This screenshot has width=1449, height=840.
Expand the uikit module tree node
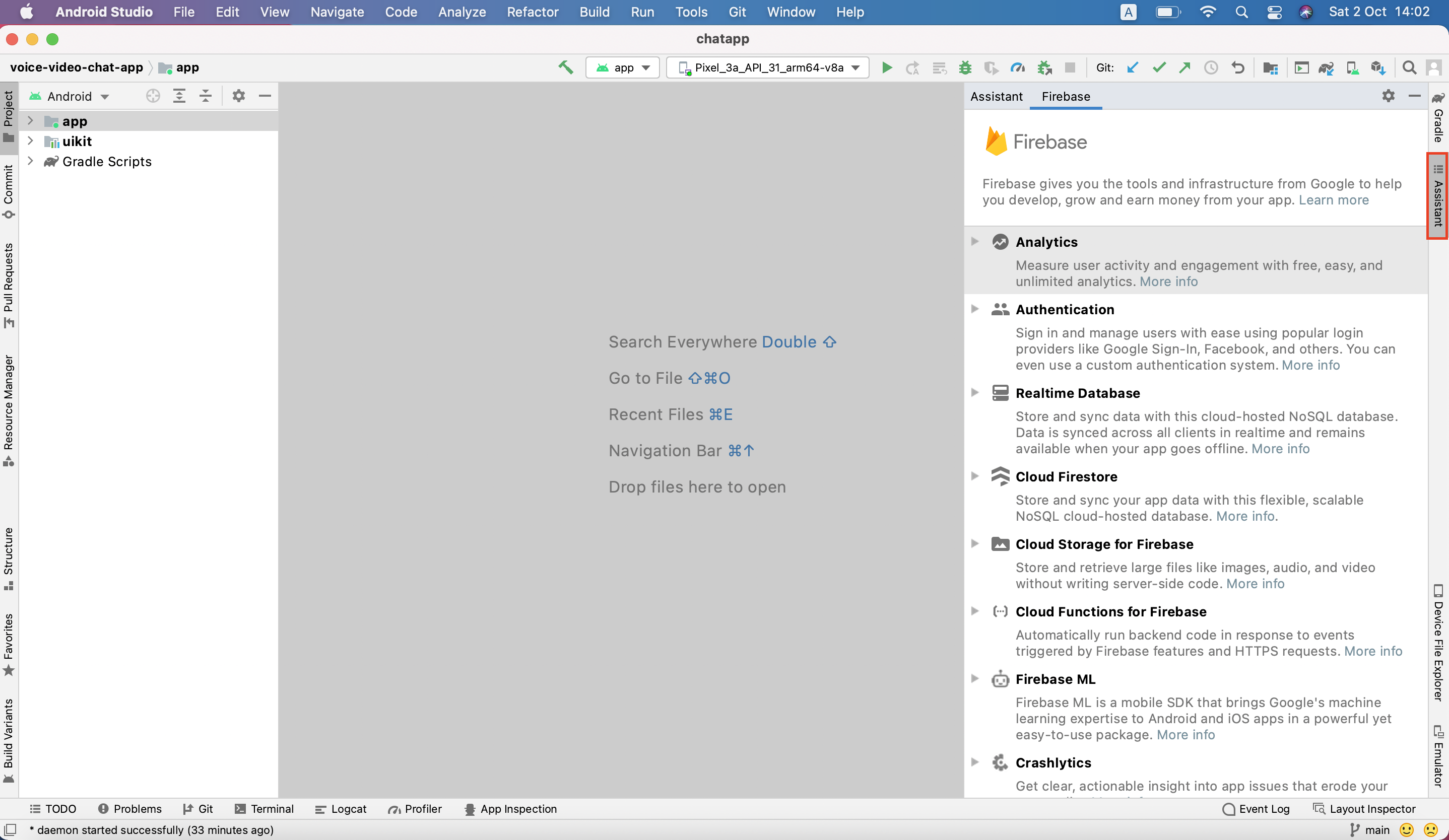(x=30, y=141)
